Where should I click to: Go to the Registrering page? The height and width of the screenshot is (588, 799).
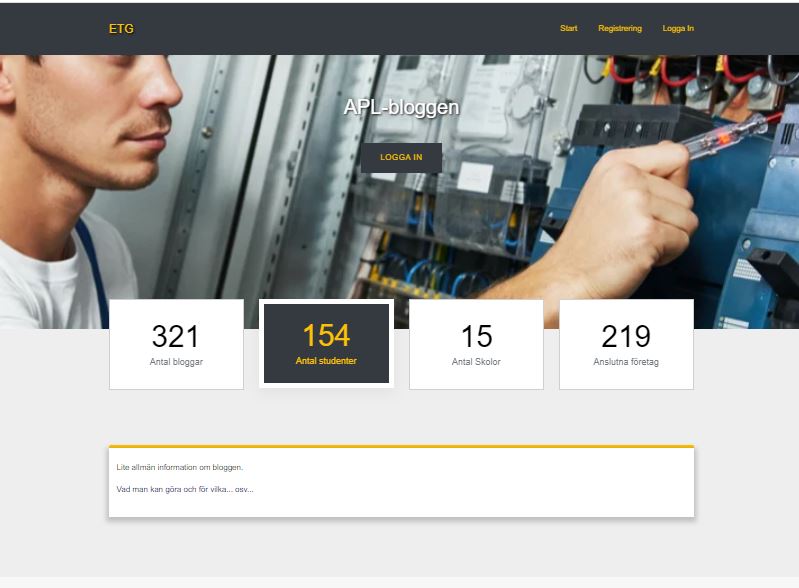(620, 29)
